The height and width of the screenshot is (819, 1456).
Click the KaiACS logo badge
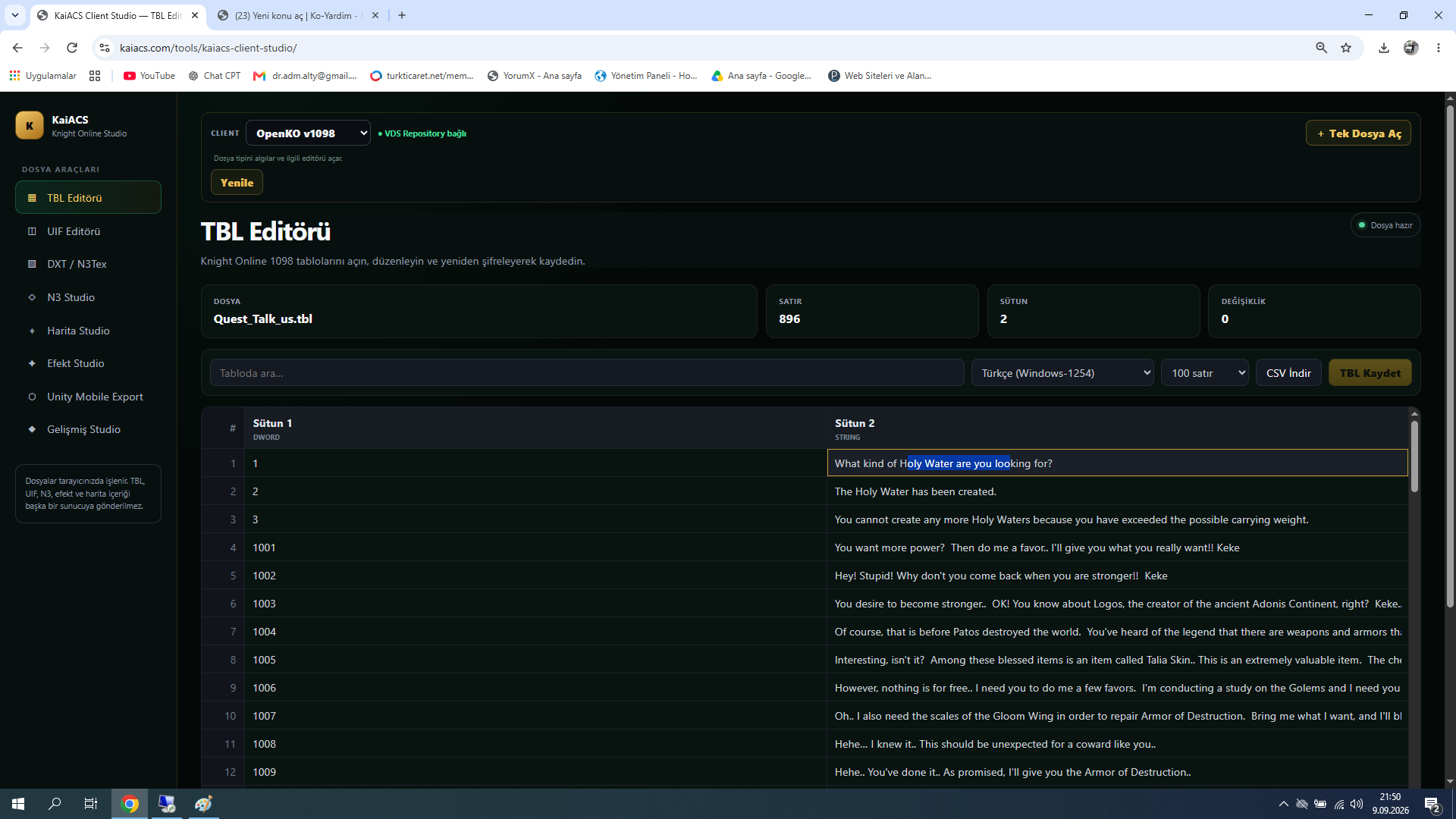(30, 126)
